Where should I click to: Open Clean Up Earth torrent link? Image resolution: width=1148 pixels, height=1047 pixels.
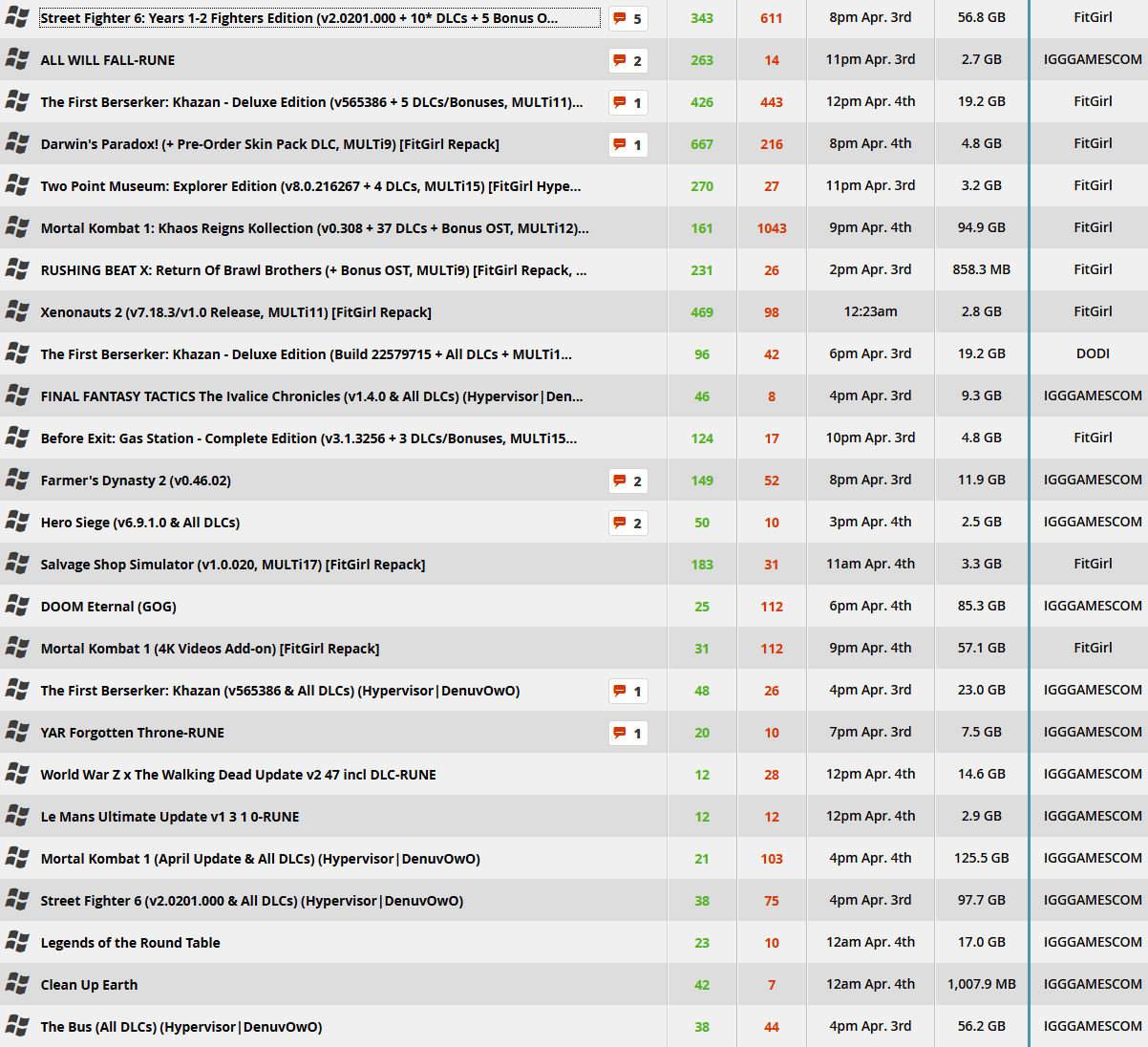(x=89, y=985)
